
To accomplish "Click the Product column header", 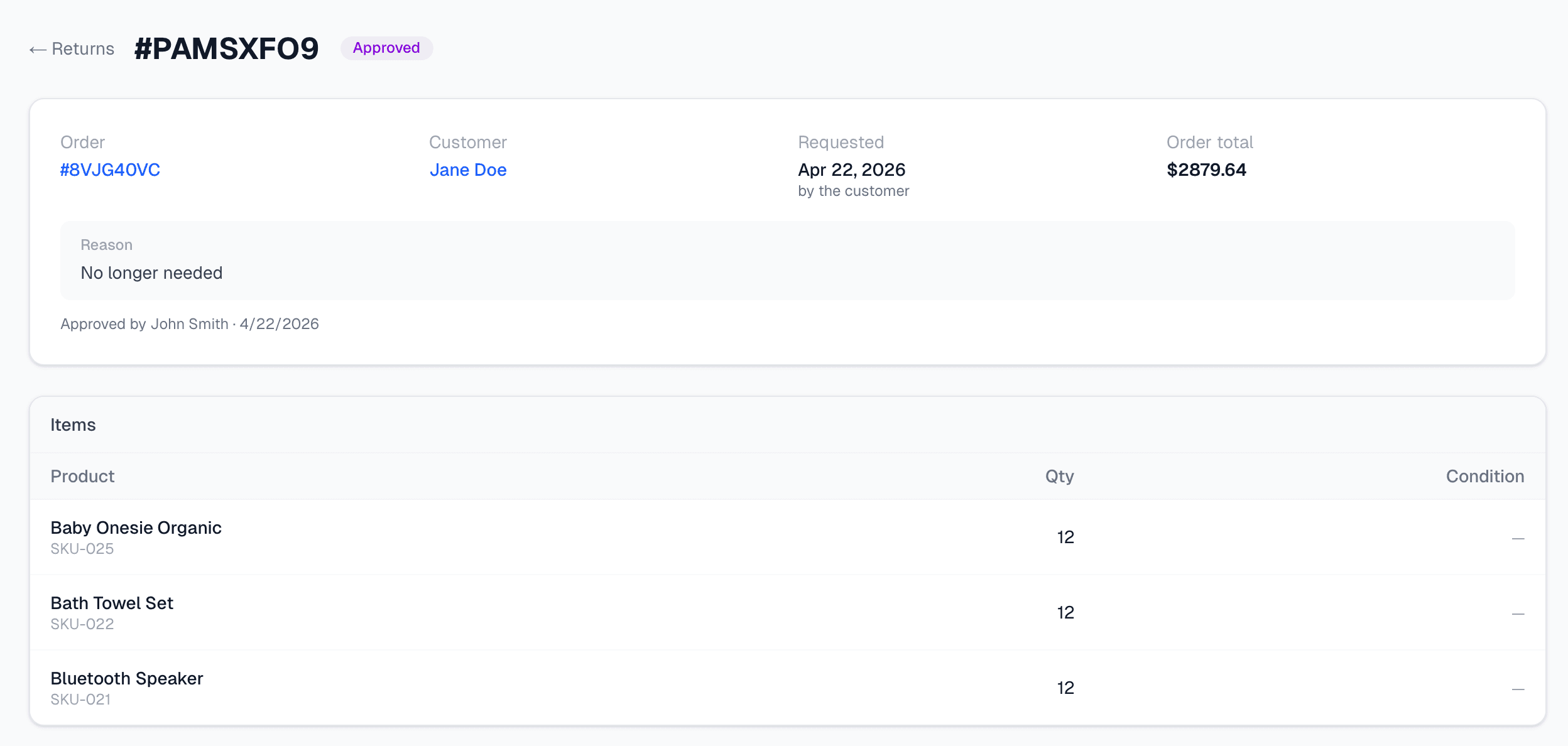I will 82,477.
